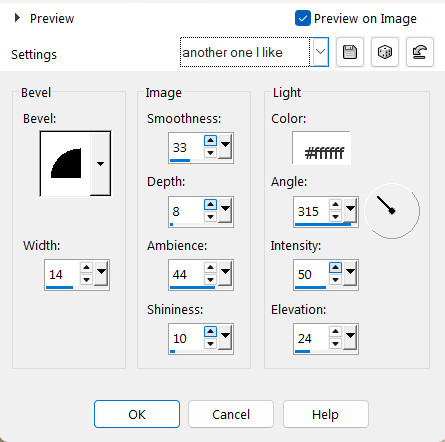The width and height of the screenshot is (445, 442).
Task: Decrease Depth value with the down arrow
Action: tap(210, 217)
